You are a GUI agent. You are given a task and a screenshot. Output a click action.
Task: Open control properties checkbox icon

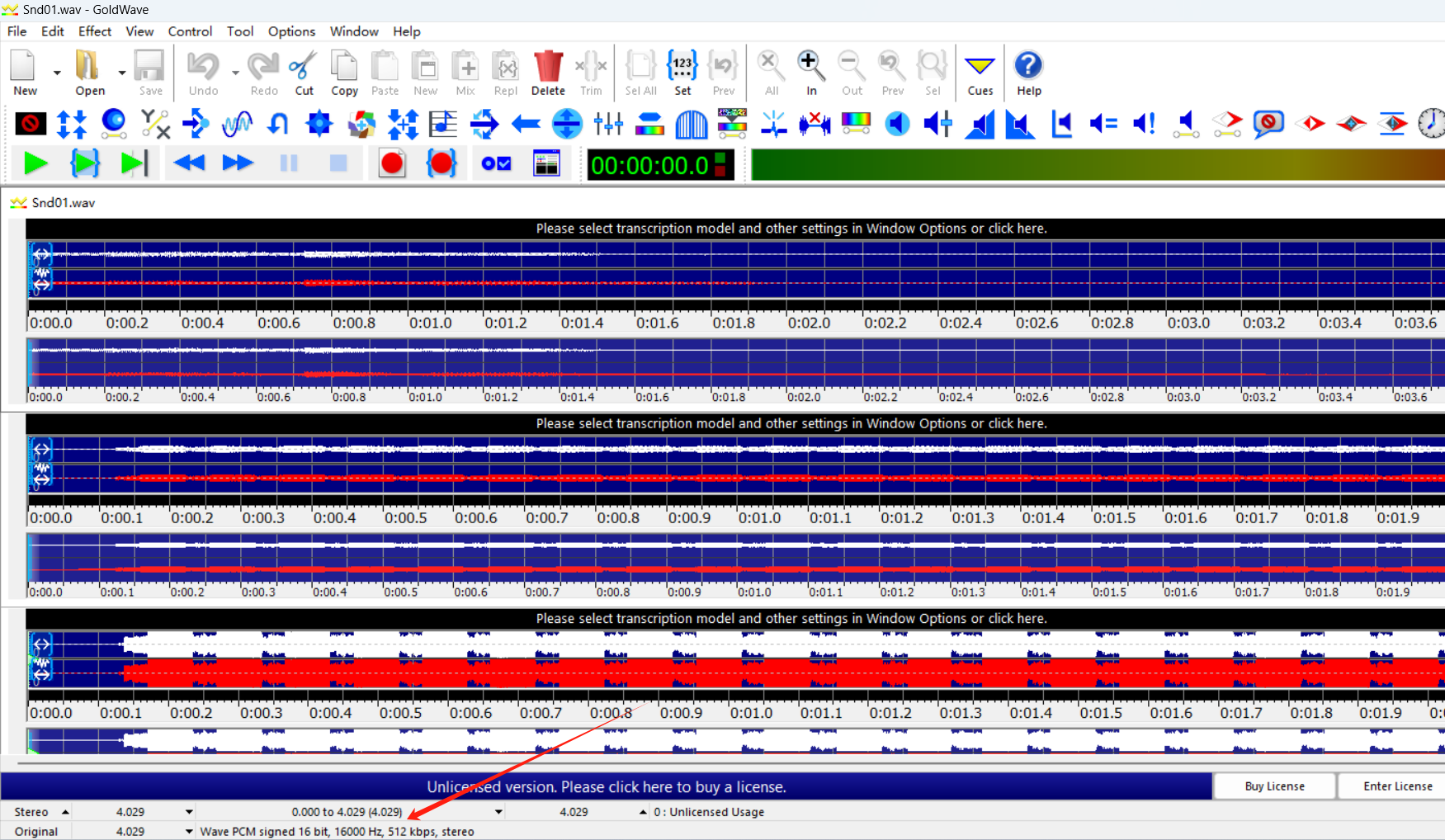496,163
